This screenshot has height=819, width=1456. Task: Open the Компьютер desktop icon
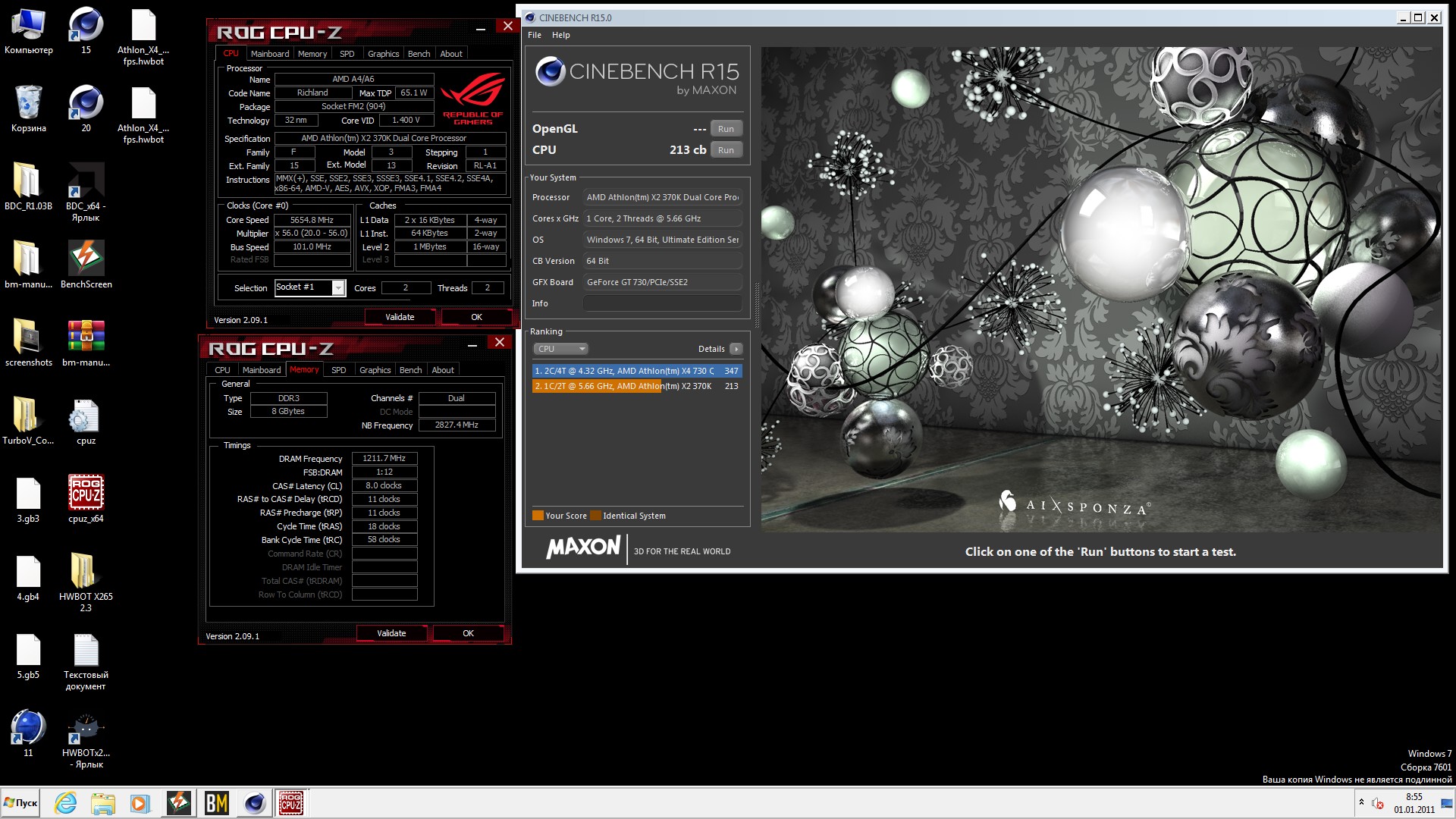click(x=29, y=32)
